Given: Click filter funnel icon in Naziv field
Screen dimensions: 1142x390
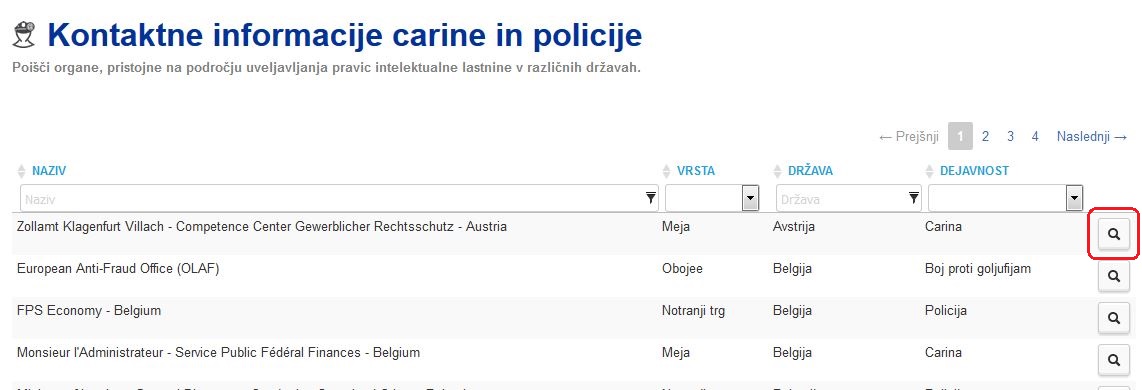Looking at the screenshot, I should click(650, 198).
